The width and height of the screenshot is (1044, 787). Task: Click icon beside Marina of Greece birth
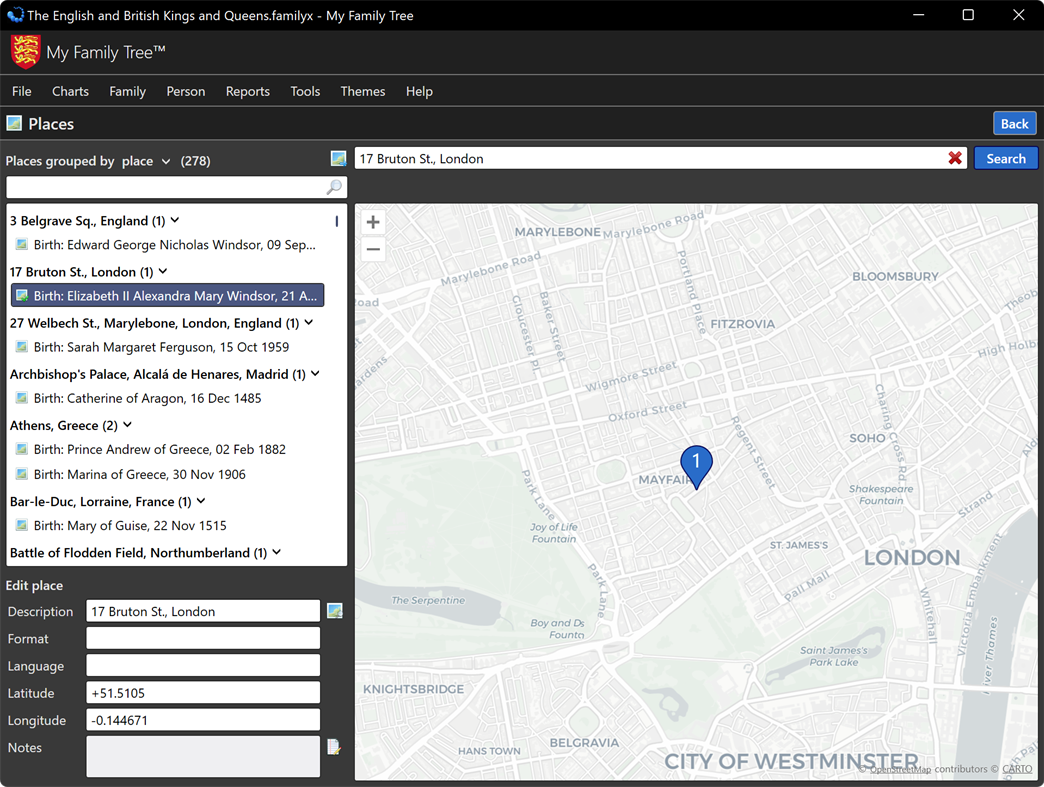tap(22, 474)
